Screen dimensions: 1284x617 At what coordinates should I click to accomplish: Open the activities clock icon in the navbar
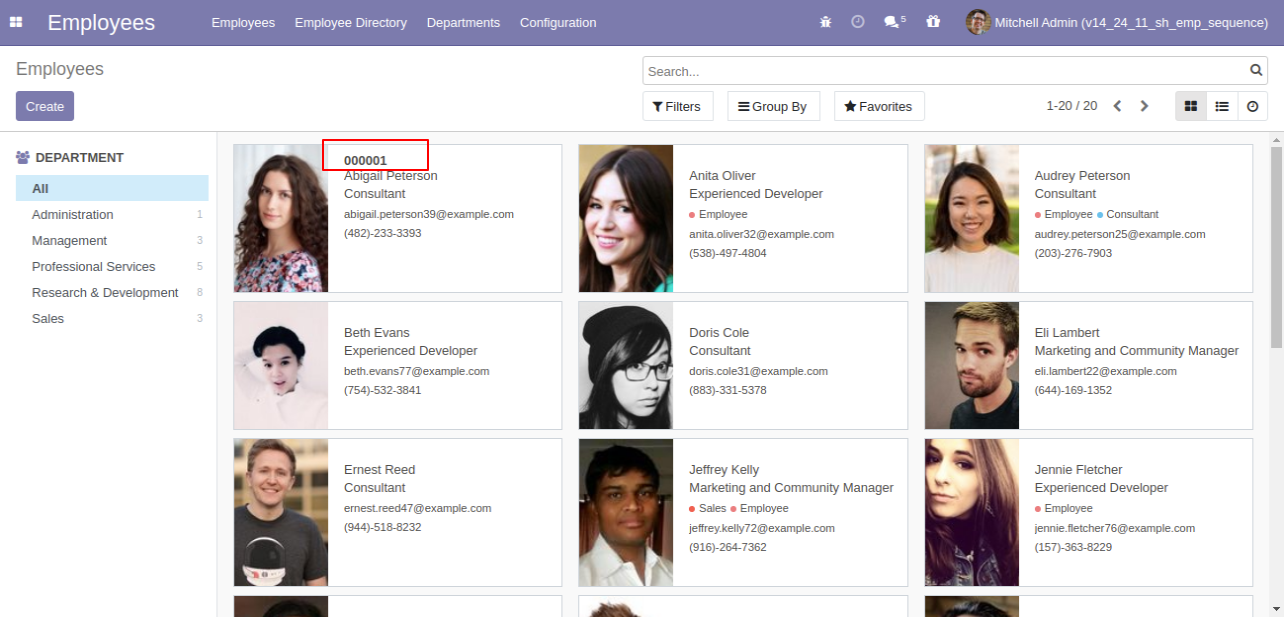click(858, 22)
